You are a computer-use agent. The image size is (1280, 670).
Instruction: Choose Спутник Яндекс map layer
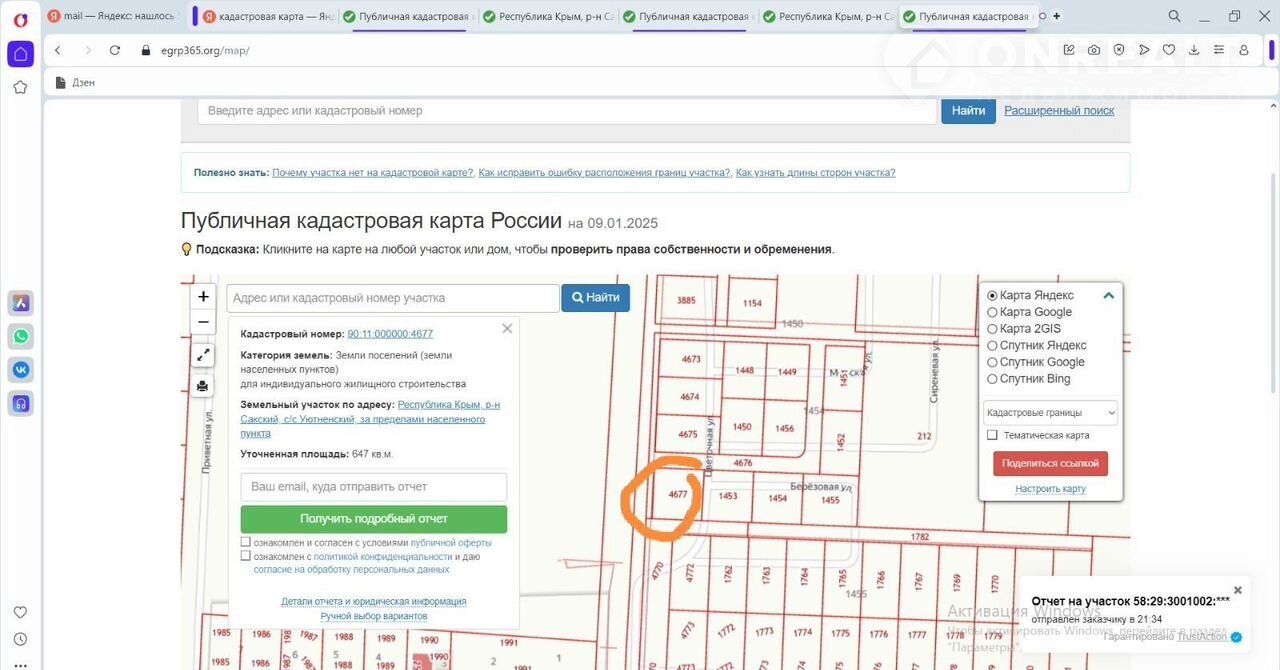click(992, 346)
